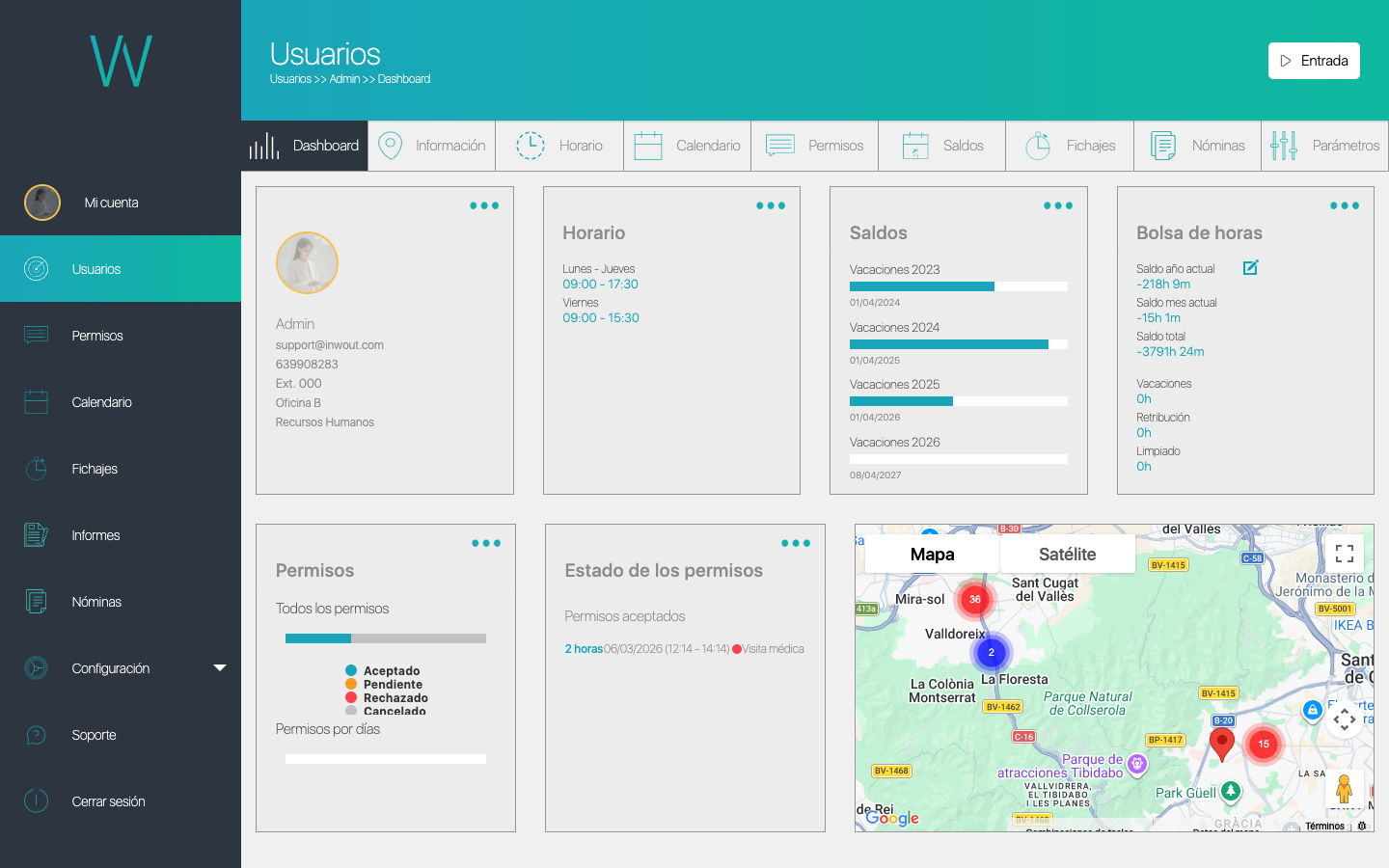Open Fichajes in the sidebar
1389x868 pixels.
[x=121, y=469]
